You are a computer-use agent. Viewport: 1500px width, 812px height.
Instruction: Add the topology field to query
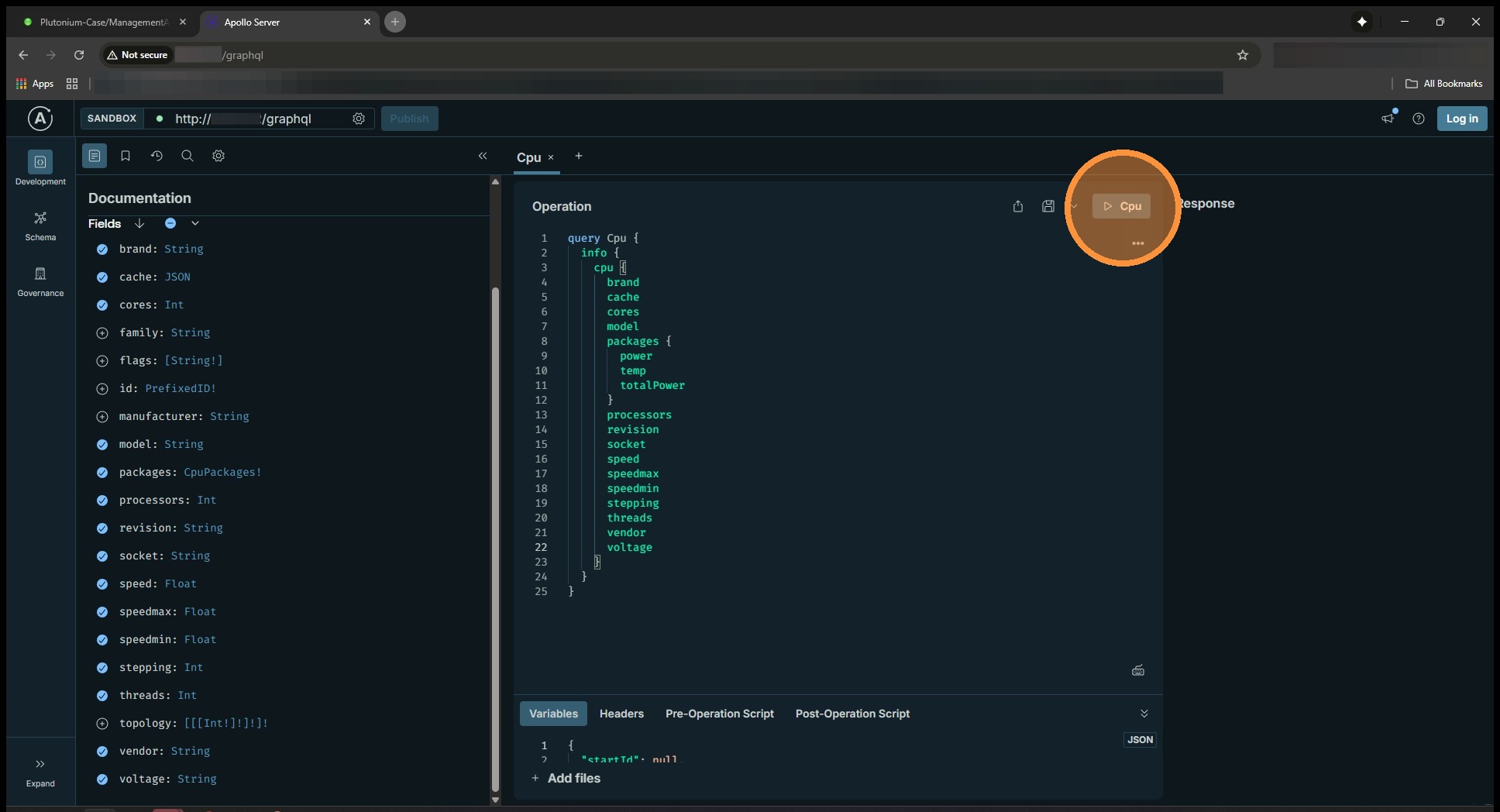coord(101,724)
